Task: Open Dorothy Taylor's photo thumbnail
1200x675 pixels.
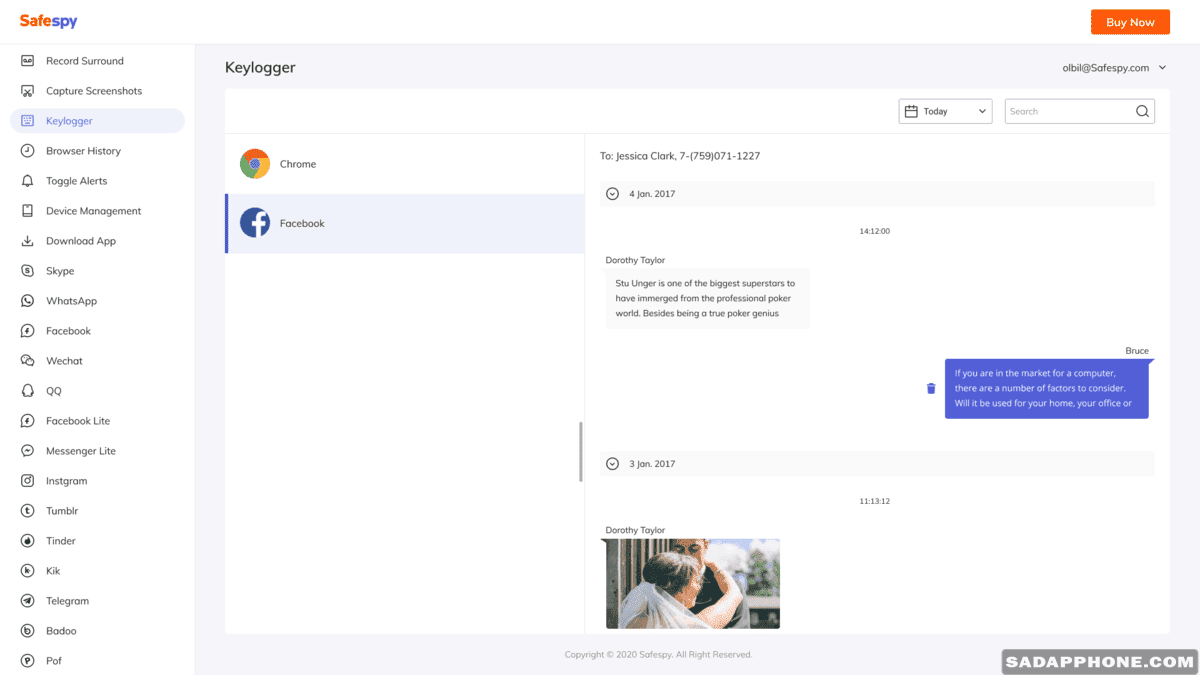Action: pyautogui.click(x=693, y=584)
